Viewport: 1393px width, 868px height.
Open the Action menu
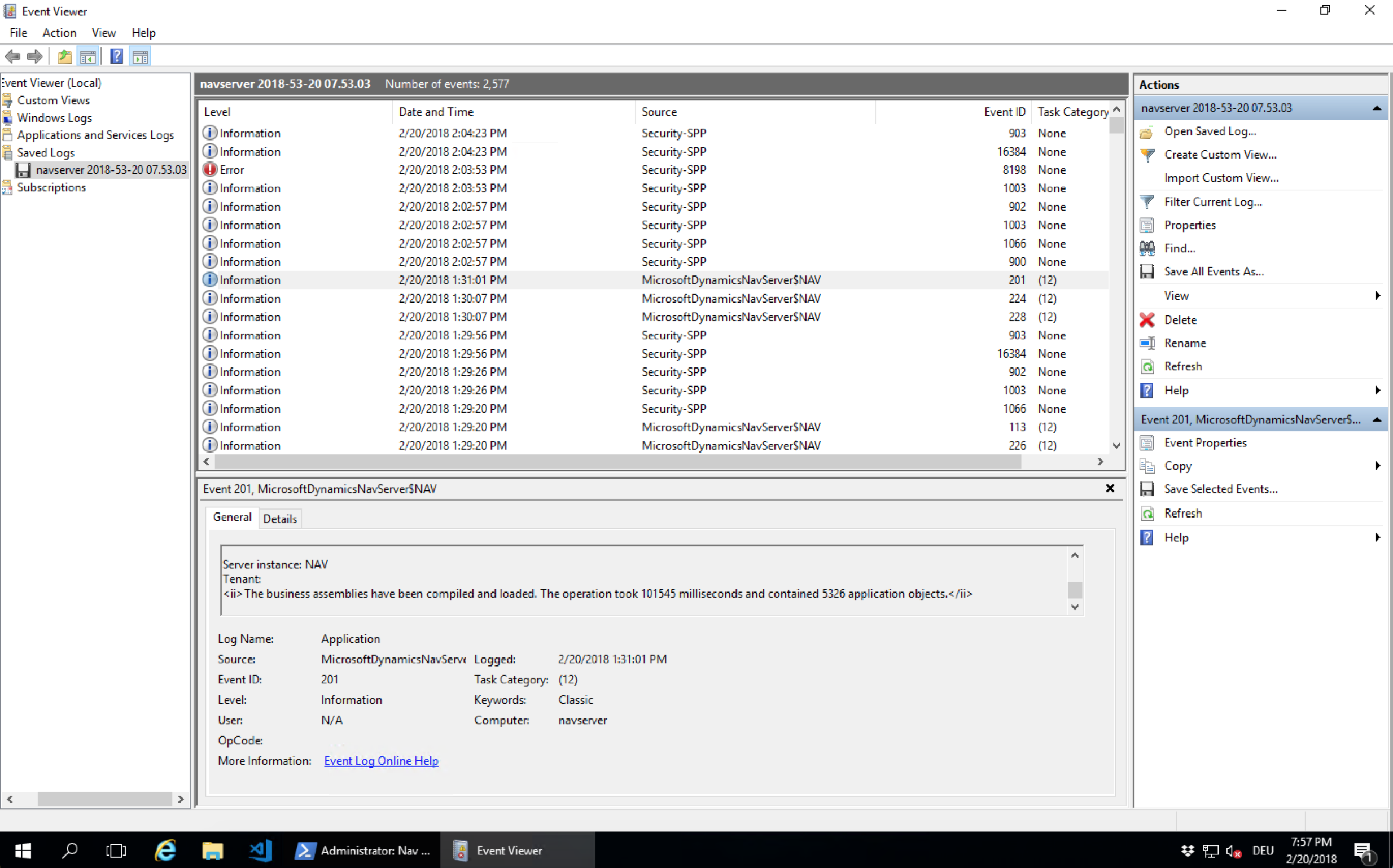[x=59, y=32]
